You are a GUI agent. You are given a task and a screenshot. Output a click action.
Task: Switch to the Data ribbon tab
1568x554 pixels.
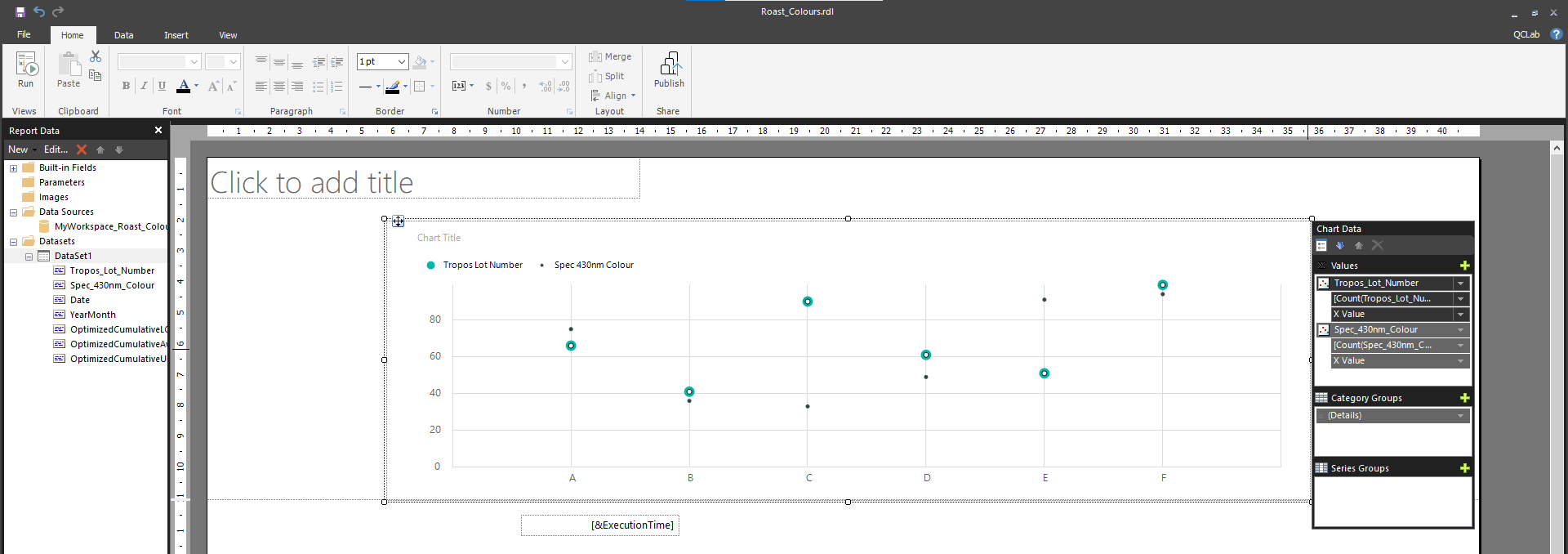[124, 35]
